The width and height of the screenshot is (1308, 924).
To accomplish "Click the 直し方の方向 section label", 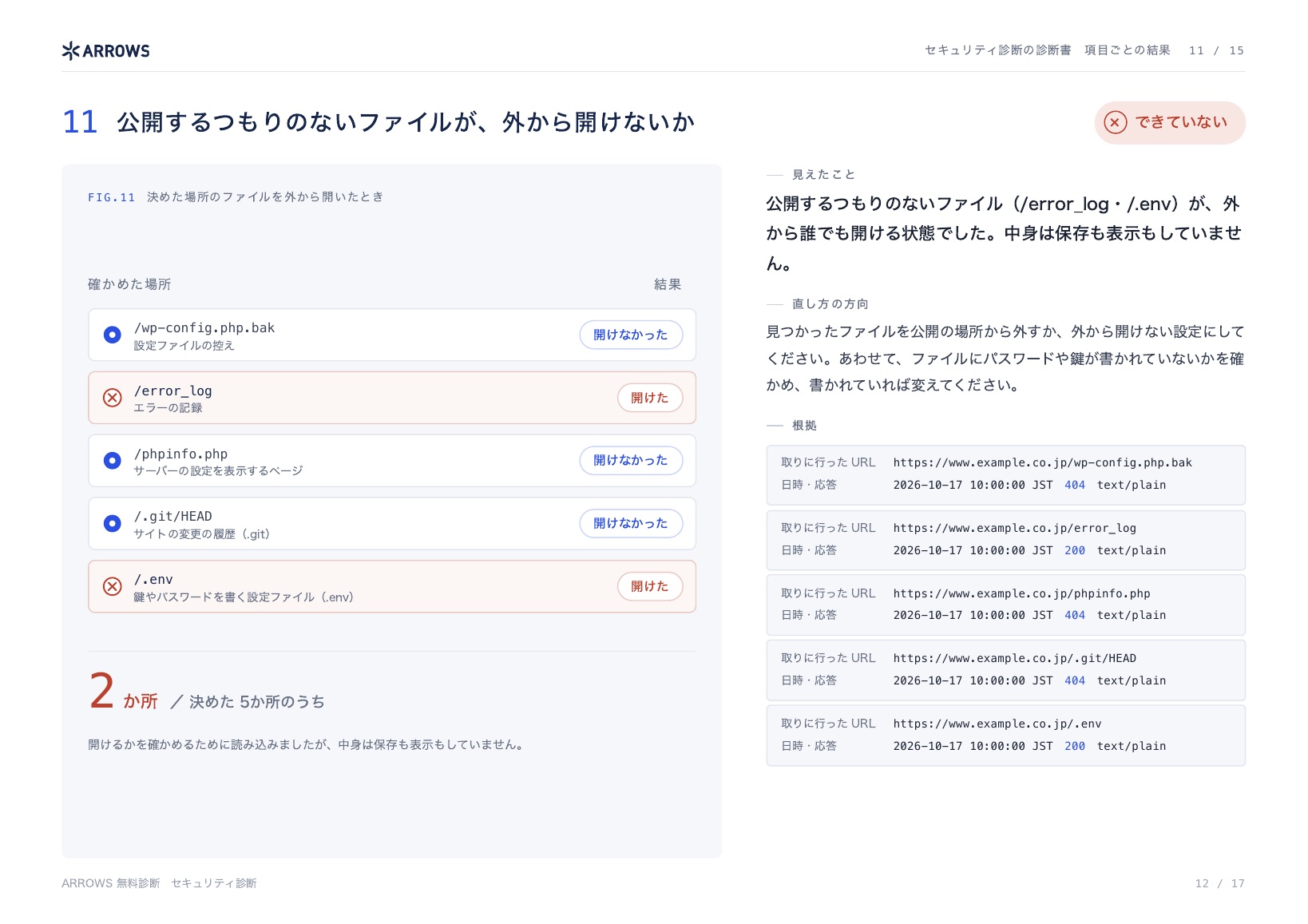I will (830, 304).
